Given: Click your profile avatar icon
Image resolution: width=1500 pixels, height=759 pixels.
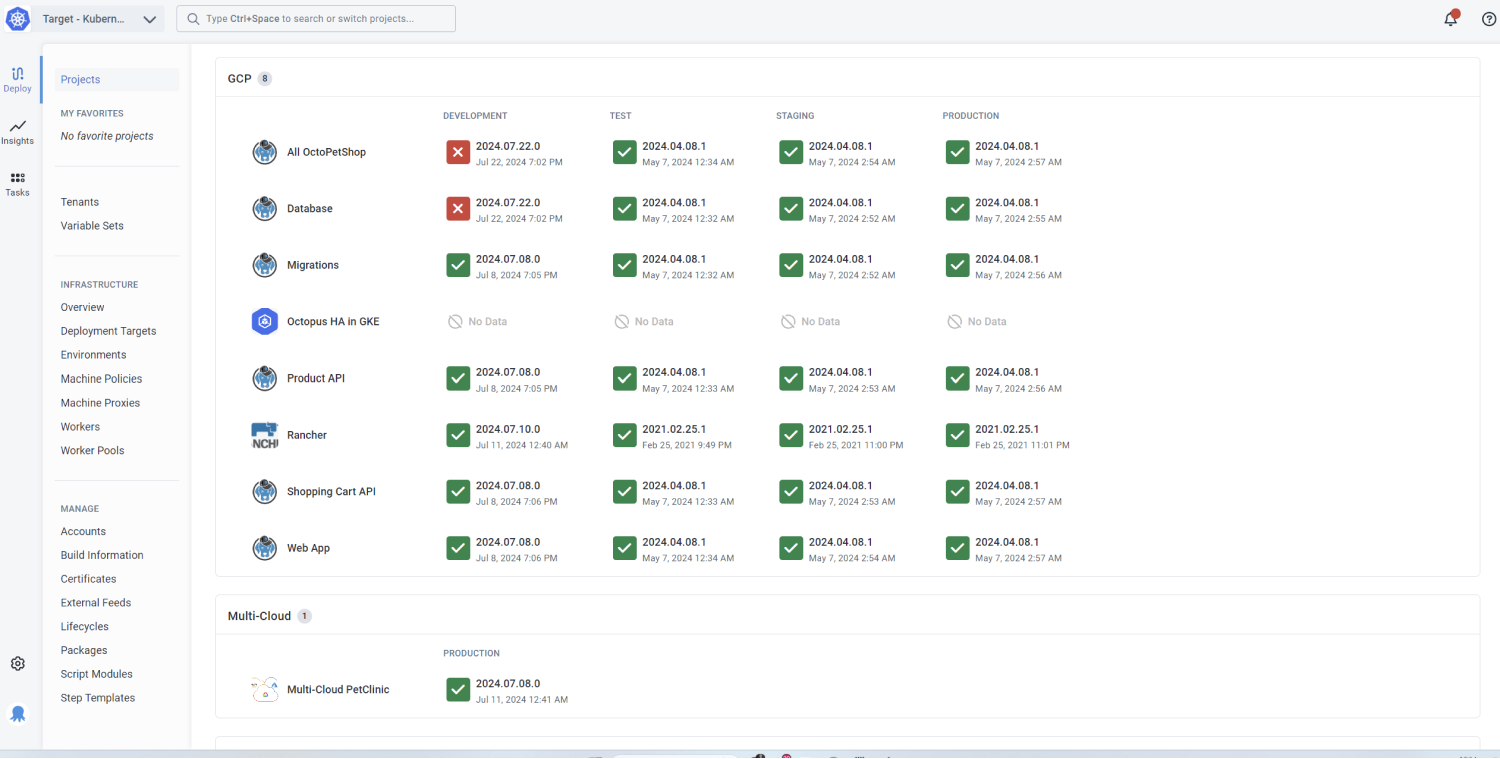Looking at the screenshot, I should click(x=18, y=713).
